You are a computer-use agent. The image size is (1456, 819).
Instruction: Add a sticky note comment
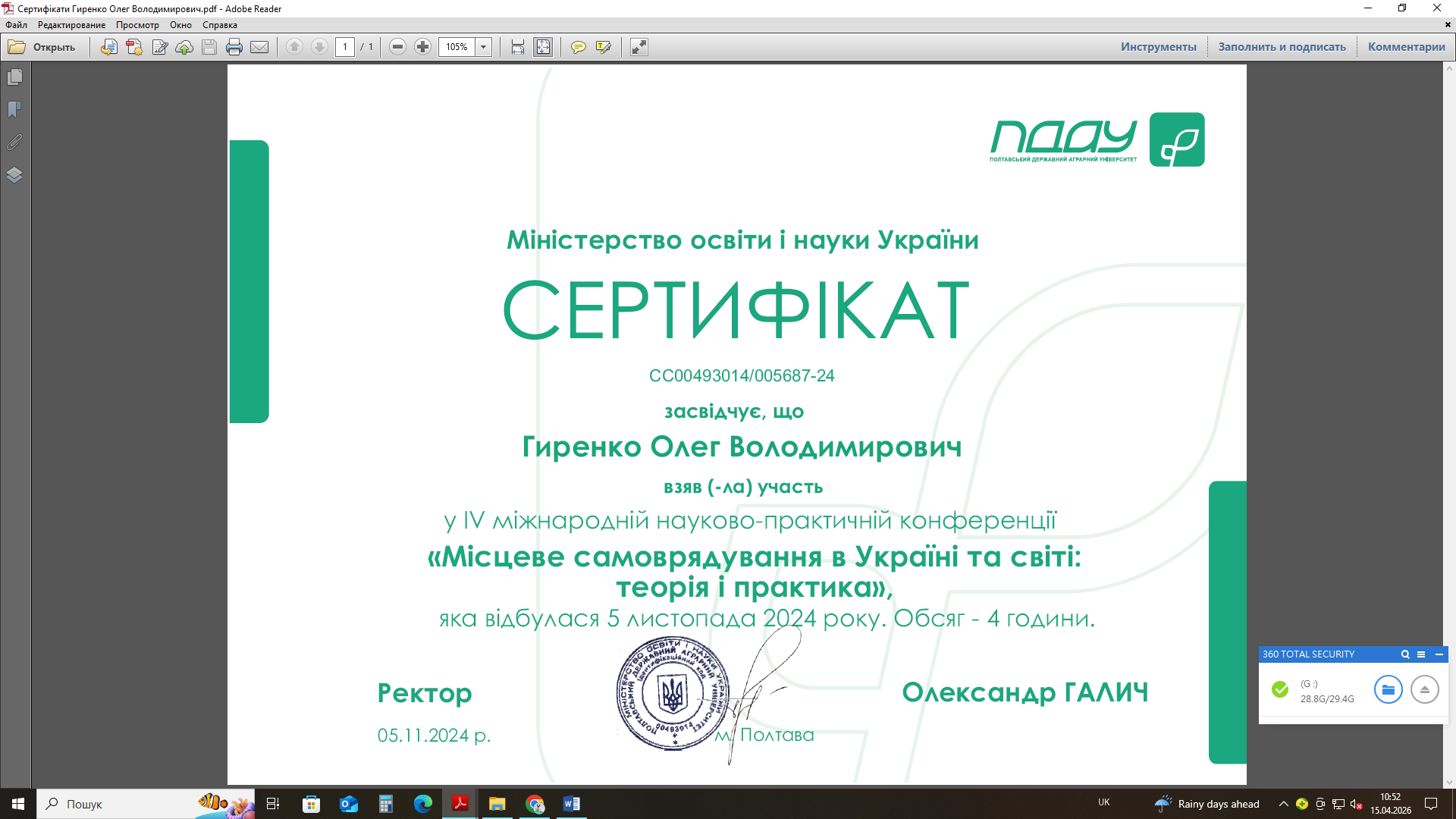tap(578, 47)
